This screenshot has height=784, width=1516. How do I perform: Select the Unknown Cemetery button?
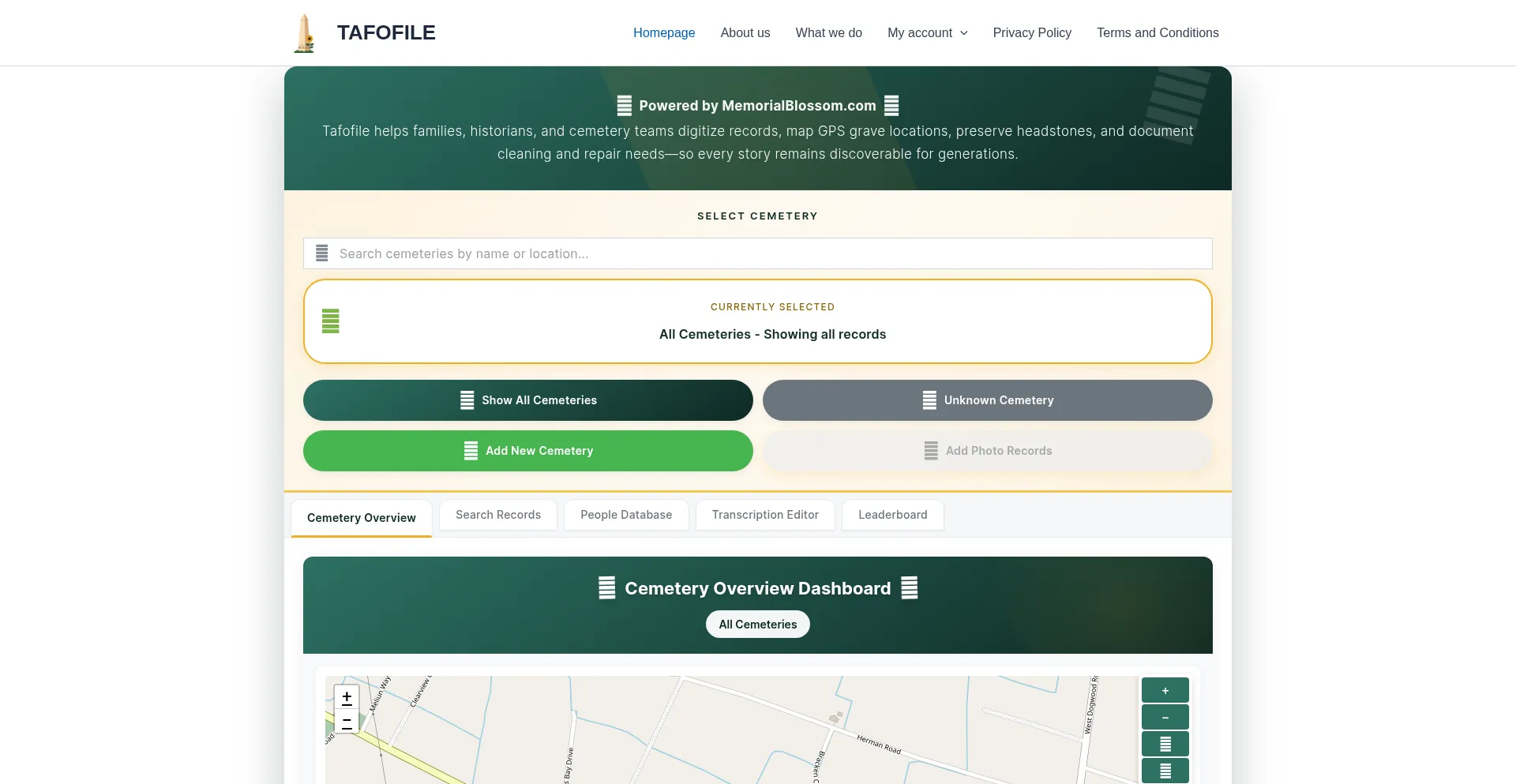tap(987, 400)
